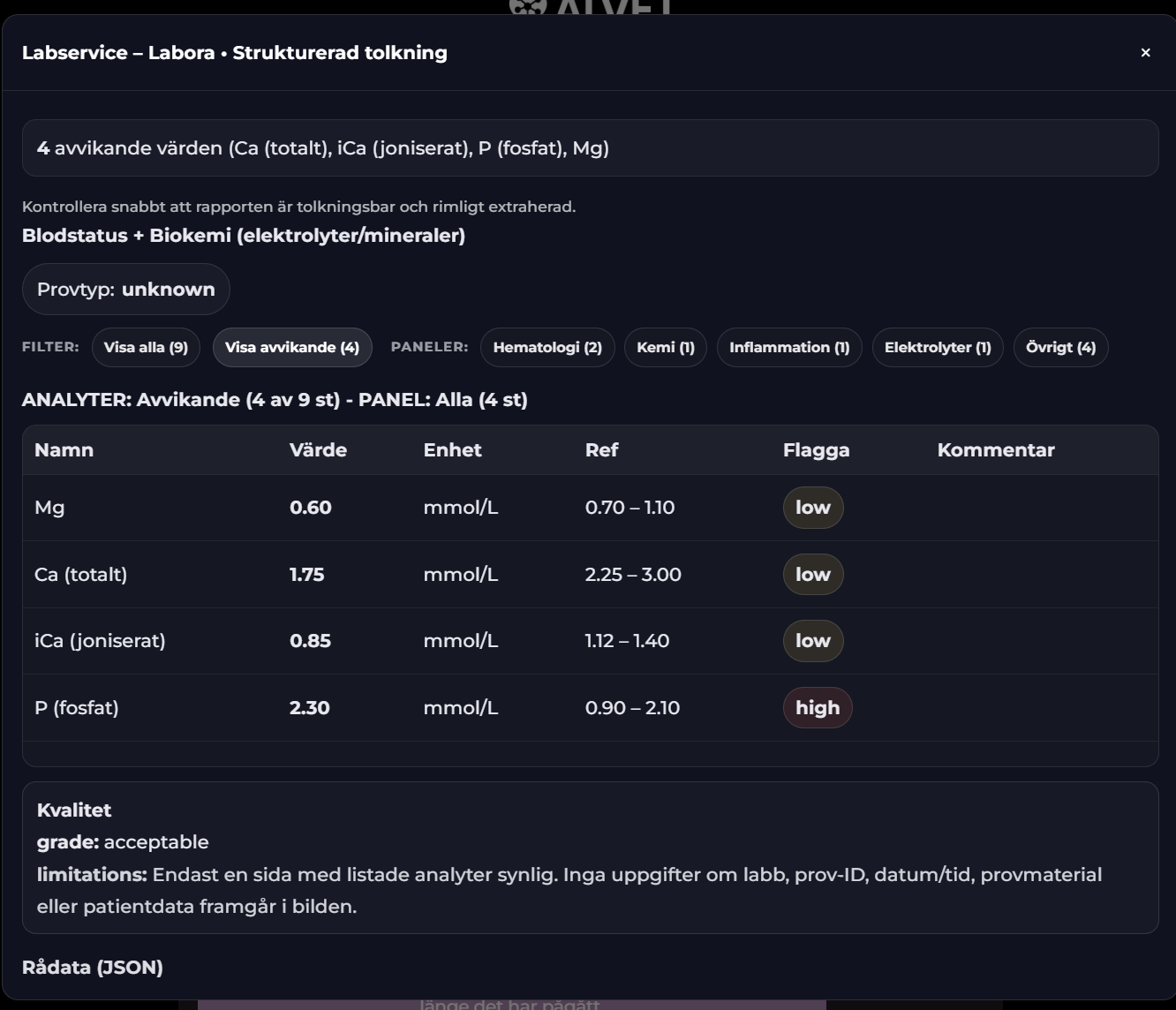Click the Namn column header

click(64, 450)
